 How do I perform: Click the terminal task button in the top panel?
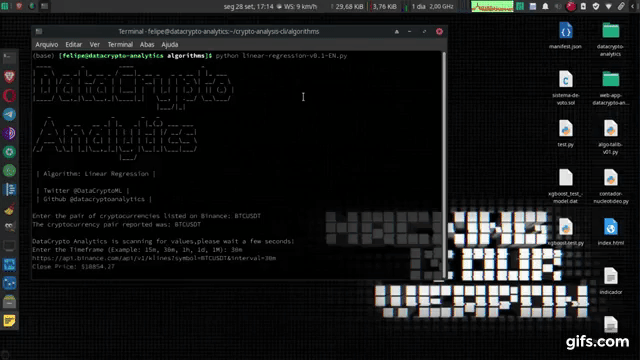(x=44, y=6)
